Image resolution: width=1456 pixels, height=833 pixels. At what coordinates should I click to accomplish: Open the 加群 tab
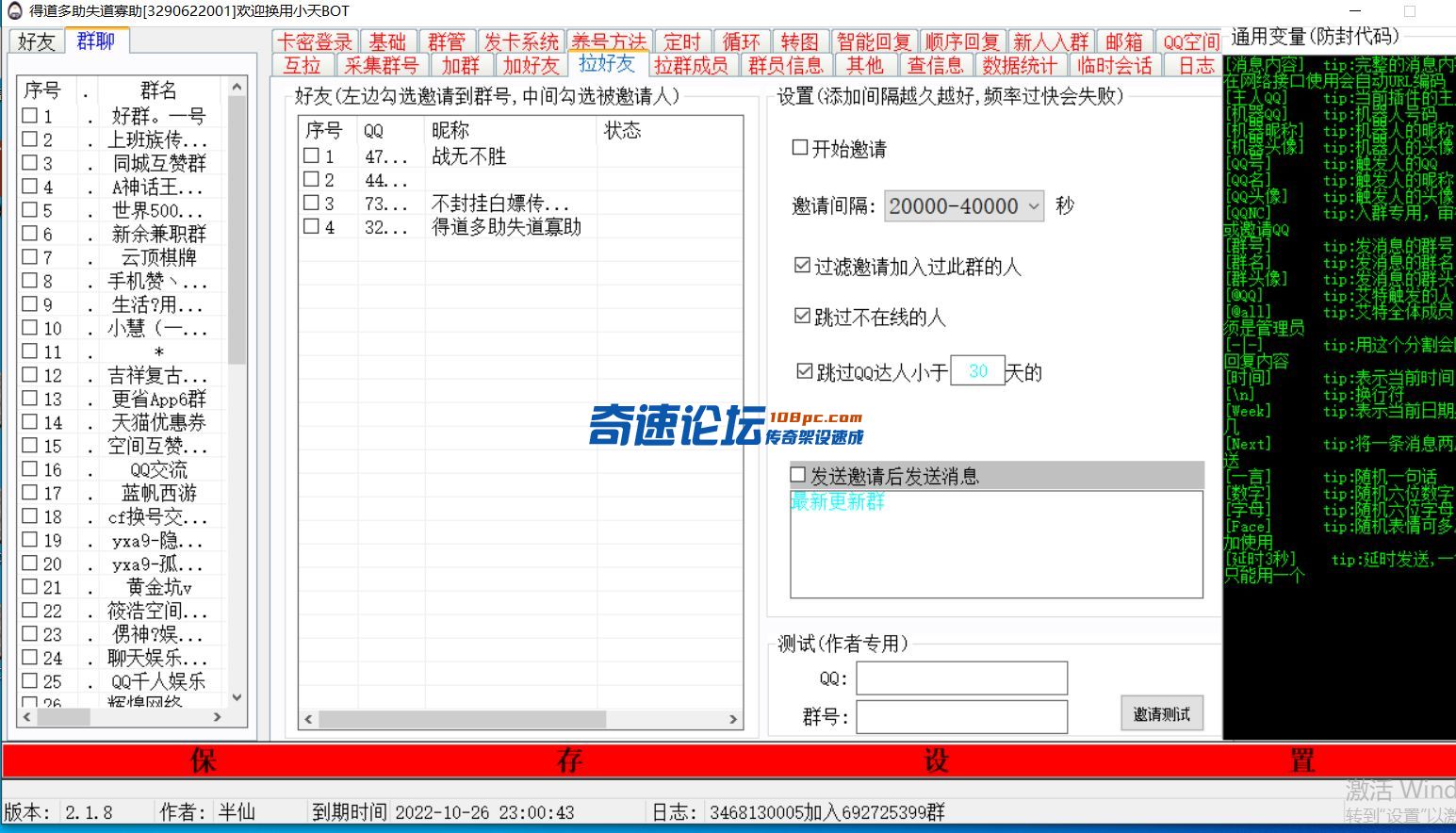(x=460, y=65)
